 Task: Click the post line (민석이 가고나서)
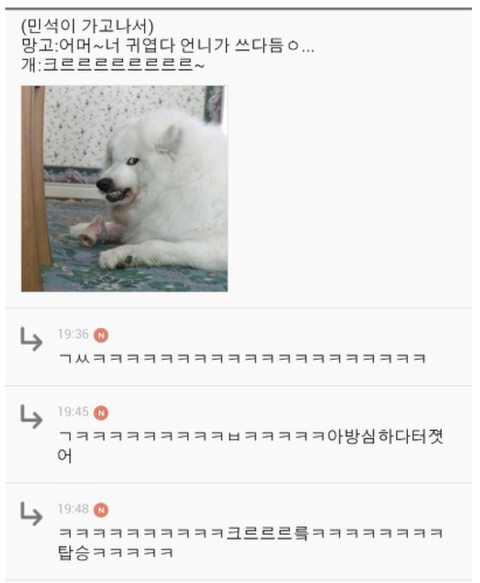tap(87, 26)
